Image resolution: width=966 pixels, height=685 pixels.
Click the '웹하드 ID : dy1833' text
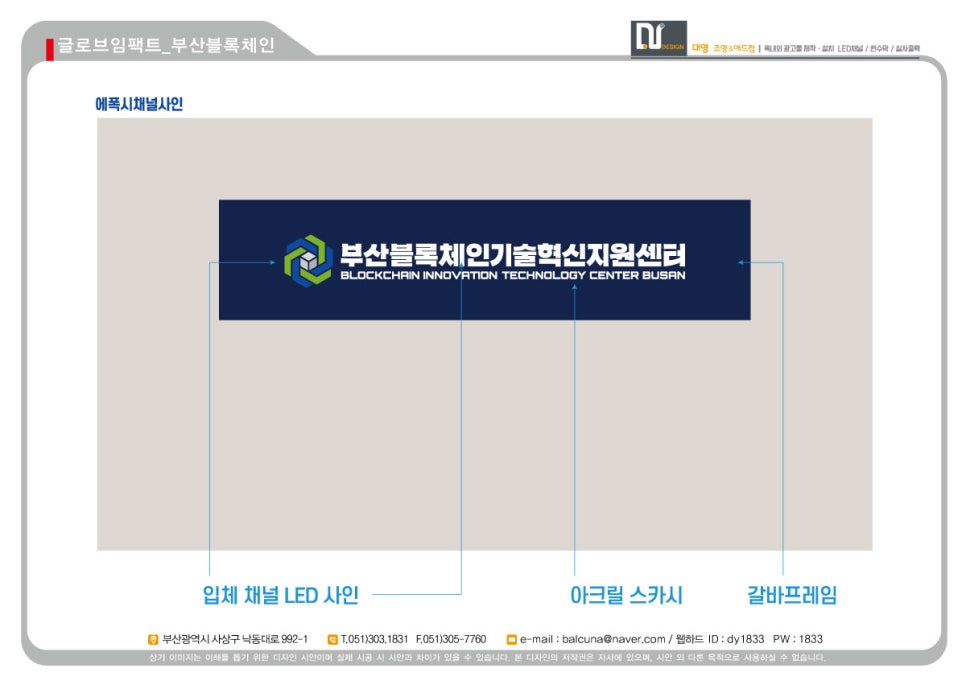[x=720, y=639]
